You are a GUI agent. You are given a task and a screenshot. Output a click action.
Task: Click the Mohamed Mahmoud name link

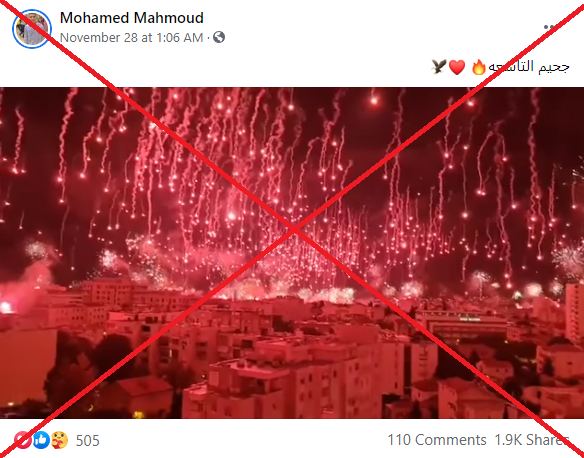(131, 18)
